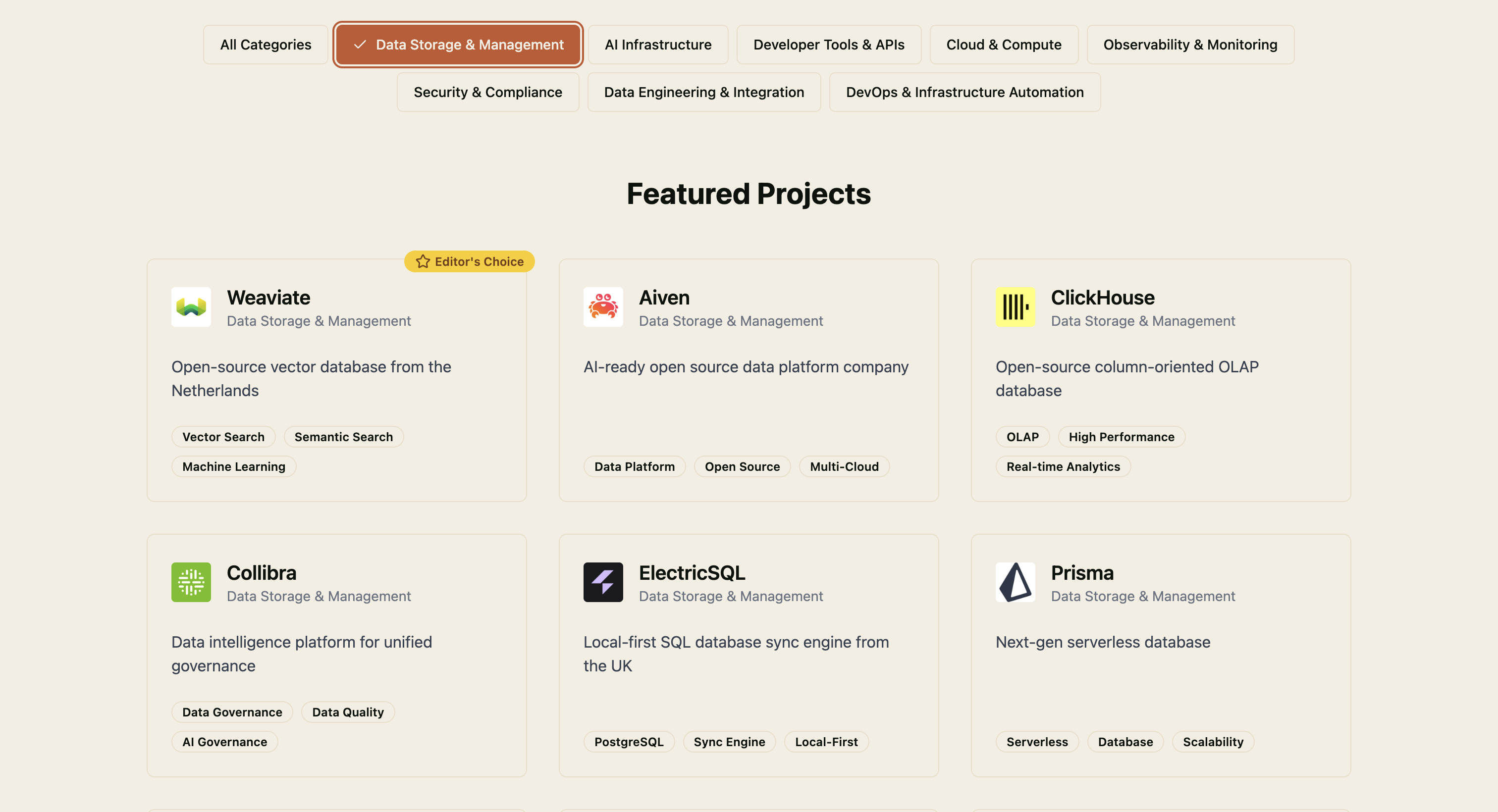Click the ElectricSQL lightning logo icon
The image size is (1498, 812).
[x=603, y=582]
